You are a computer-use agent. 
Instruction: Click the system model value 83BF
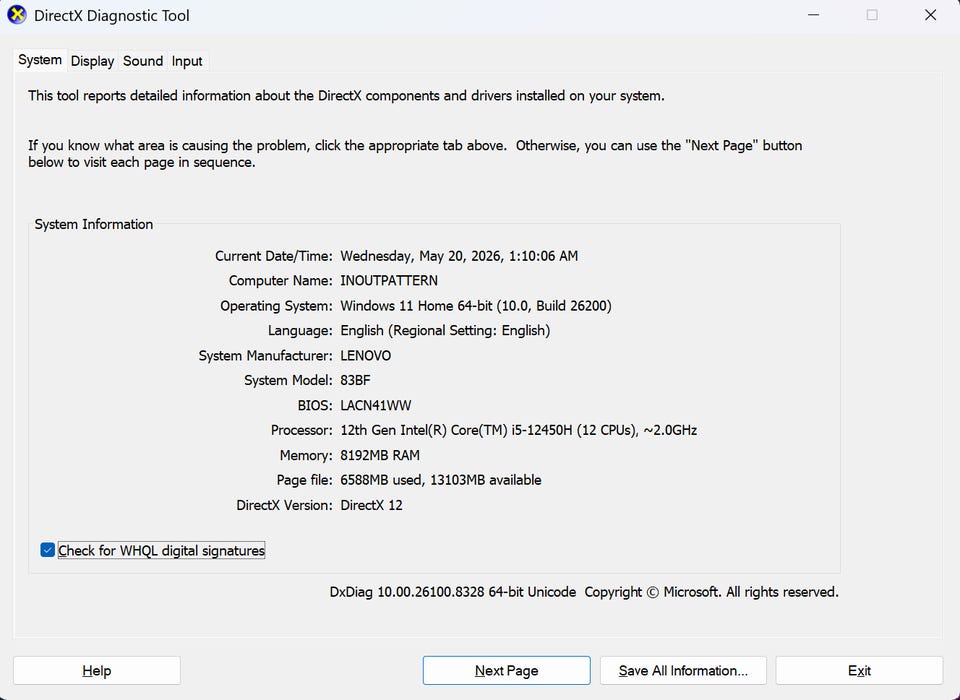pos(355,380)
